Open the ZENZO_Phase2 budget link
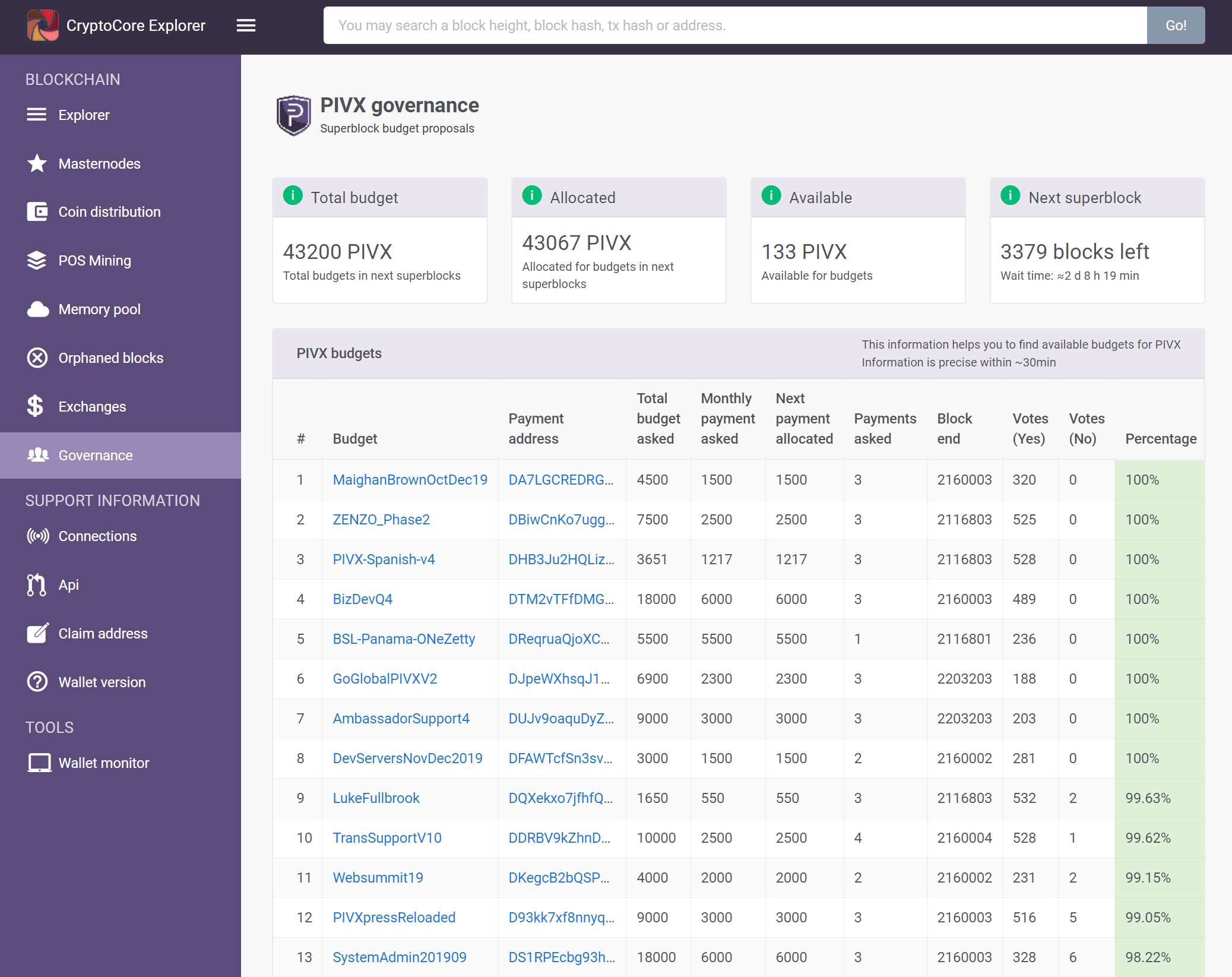1232x977 pixels. point(381,520)
